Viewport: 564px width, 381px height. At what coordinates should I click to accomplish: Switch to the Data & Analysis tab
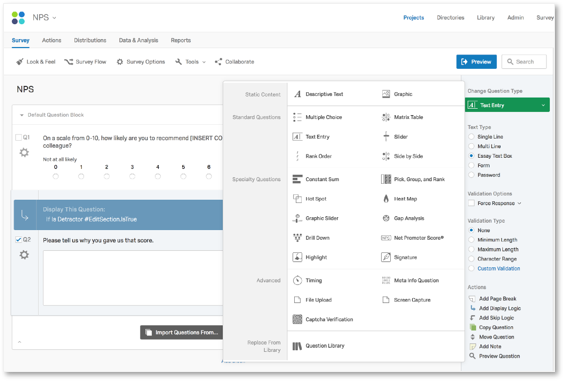138,40
